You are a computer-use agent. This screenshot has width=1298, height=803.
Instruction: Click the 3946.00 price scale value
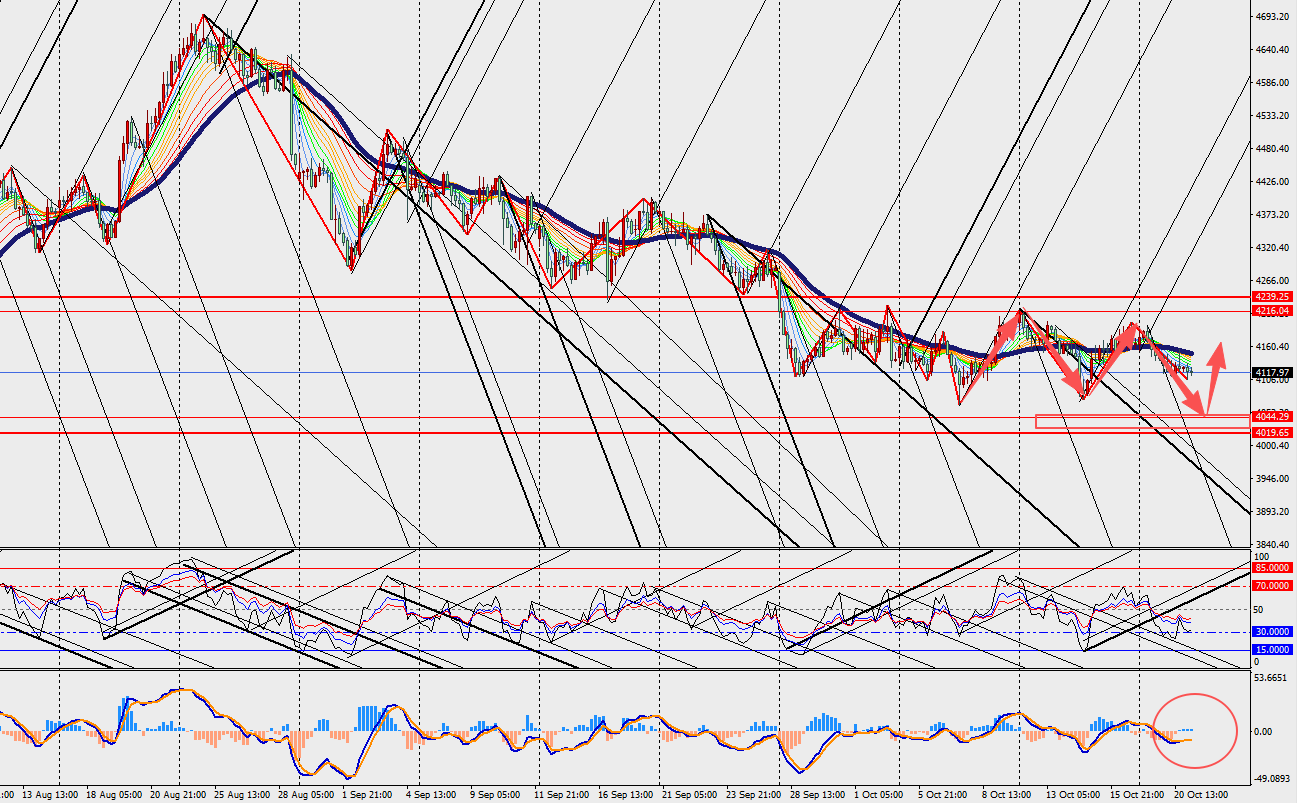[1274, 479]
